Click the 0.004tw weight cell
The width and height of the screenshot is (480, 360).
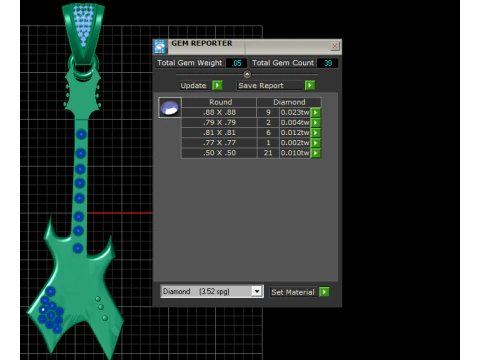tap(295, 122)
